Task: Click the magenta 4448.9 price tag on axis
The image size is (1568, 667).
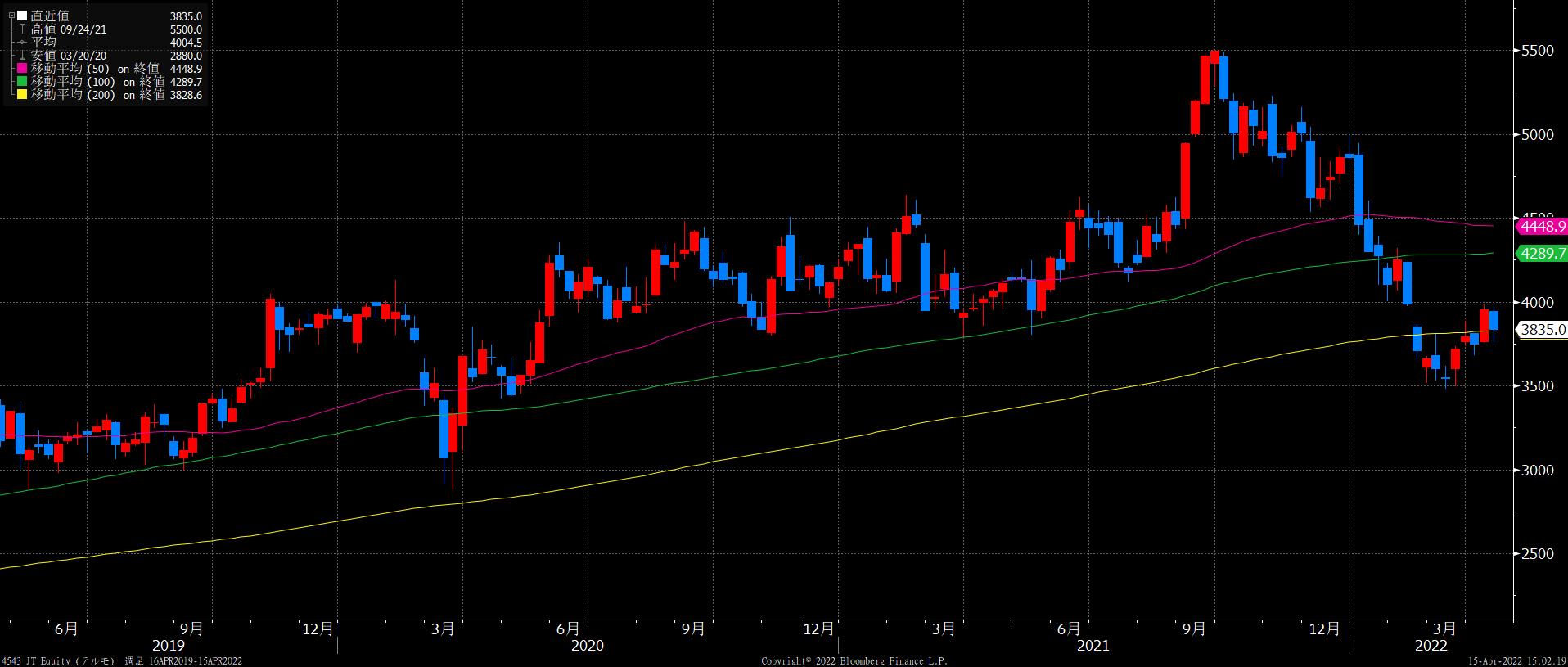Action: 1542,226
